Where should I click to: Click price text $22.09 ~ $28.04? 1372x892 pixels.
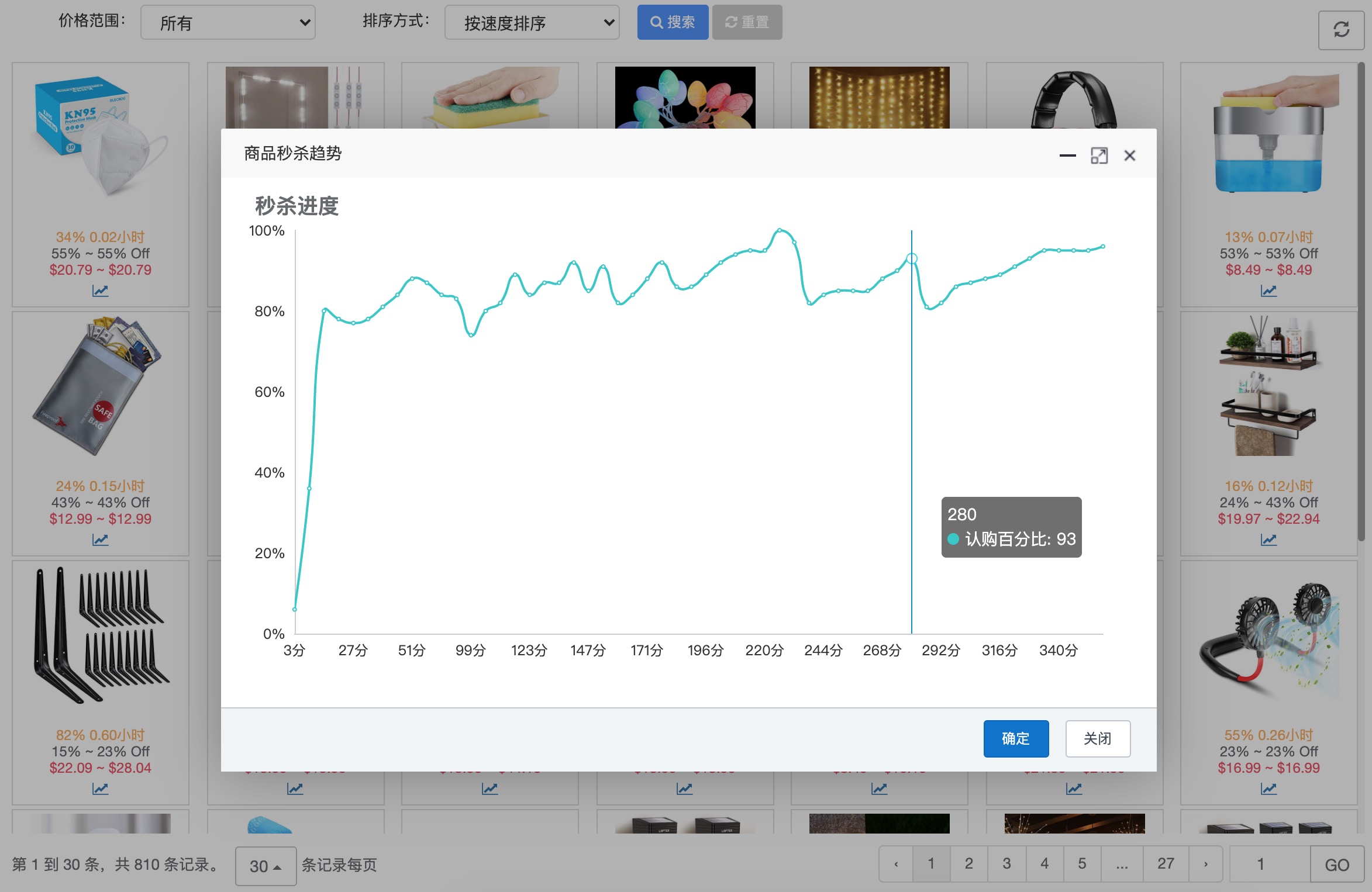[x=100, y=768]
